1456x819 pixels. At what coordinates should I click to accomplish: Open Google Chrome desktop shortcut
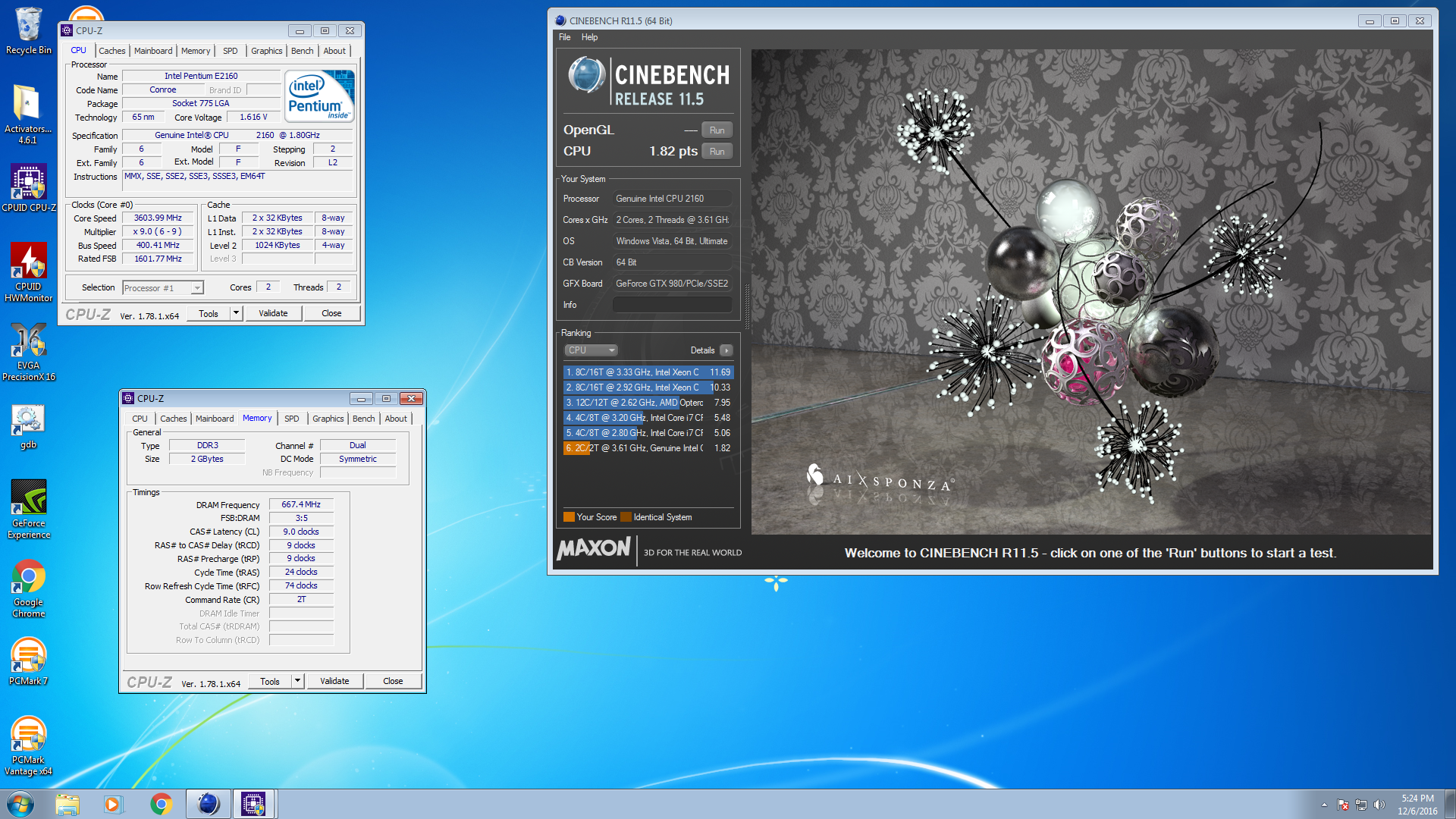[28, 588]
